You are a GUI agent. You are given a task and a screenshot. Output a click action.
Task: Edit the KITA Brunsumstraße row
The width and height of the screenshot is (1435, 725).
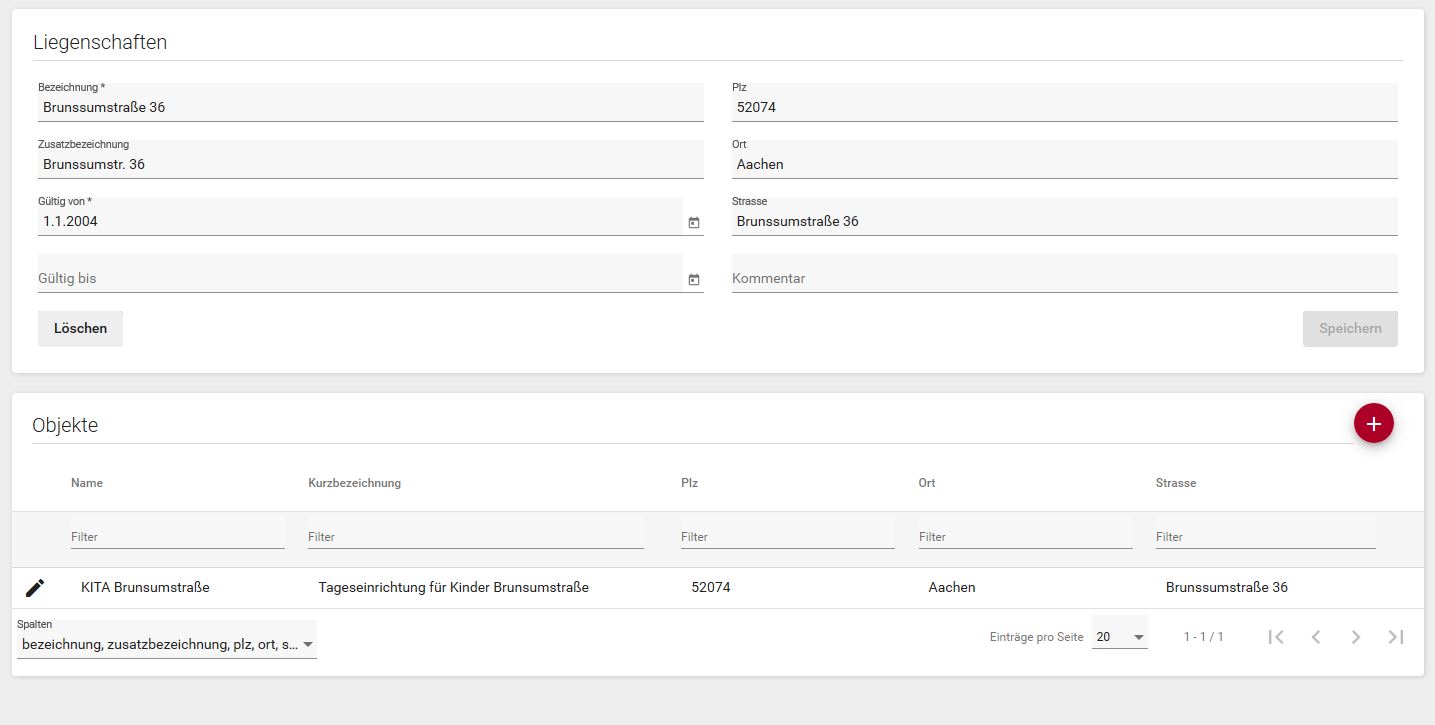[x=35, y=588]
